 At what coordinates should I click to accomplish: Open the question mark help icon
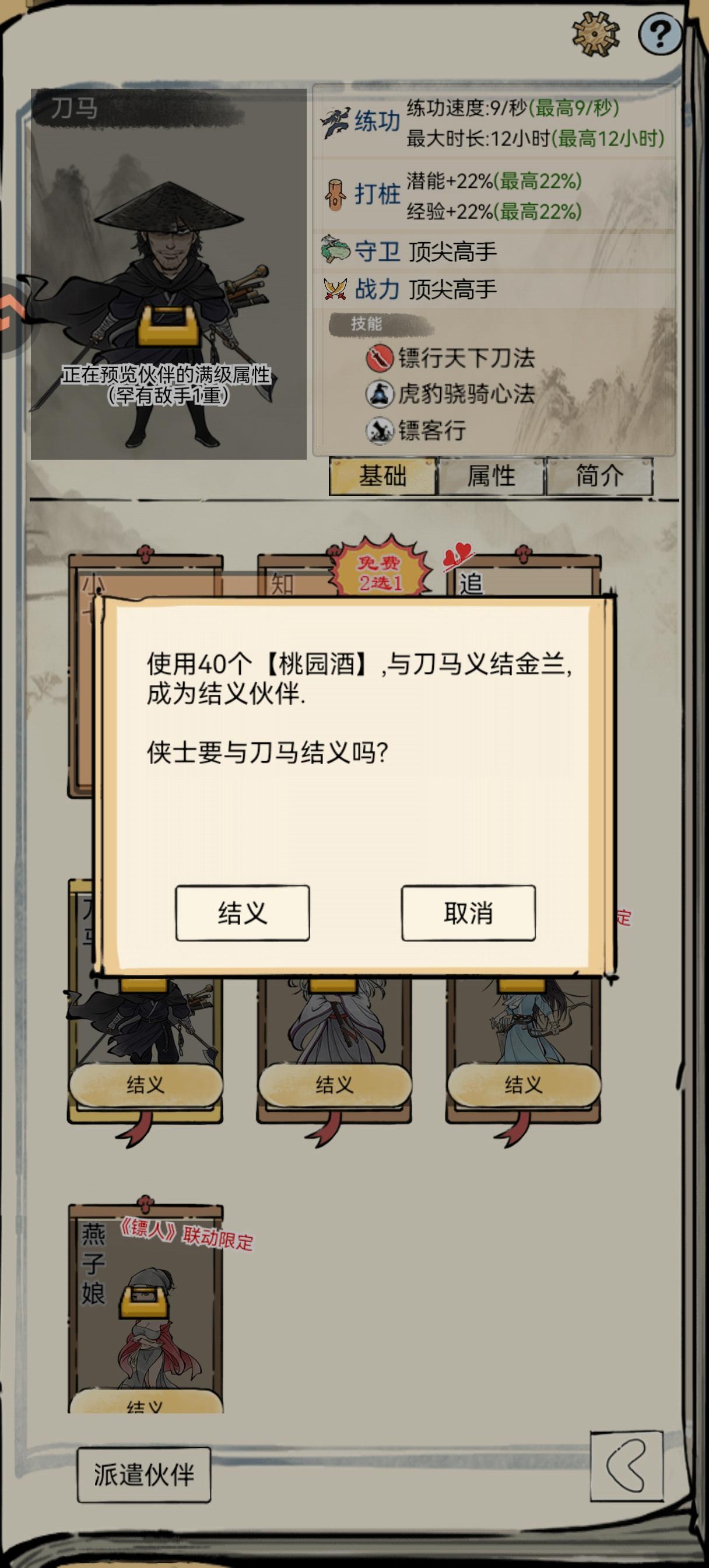[659, 33]
